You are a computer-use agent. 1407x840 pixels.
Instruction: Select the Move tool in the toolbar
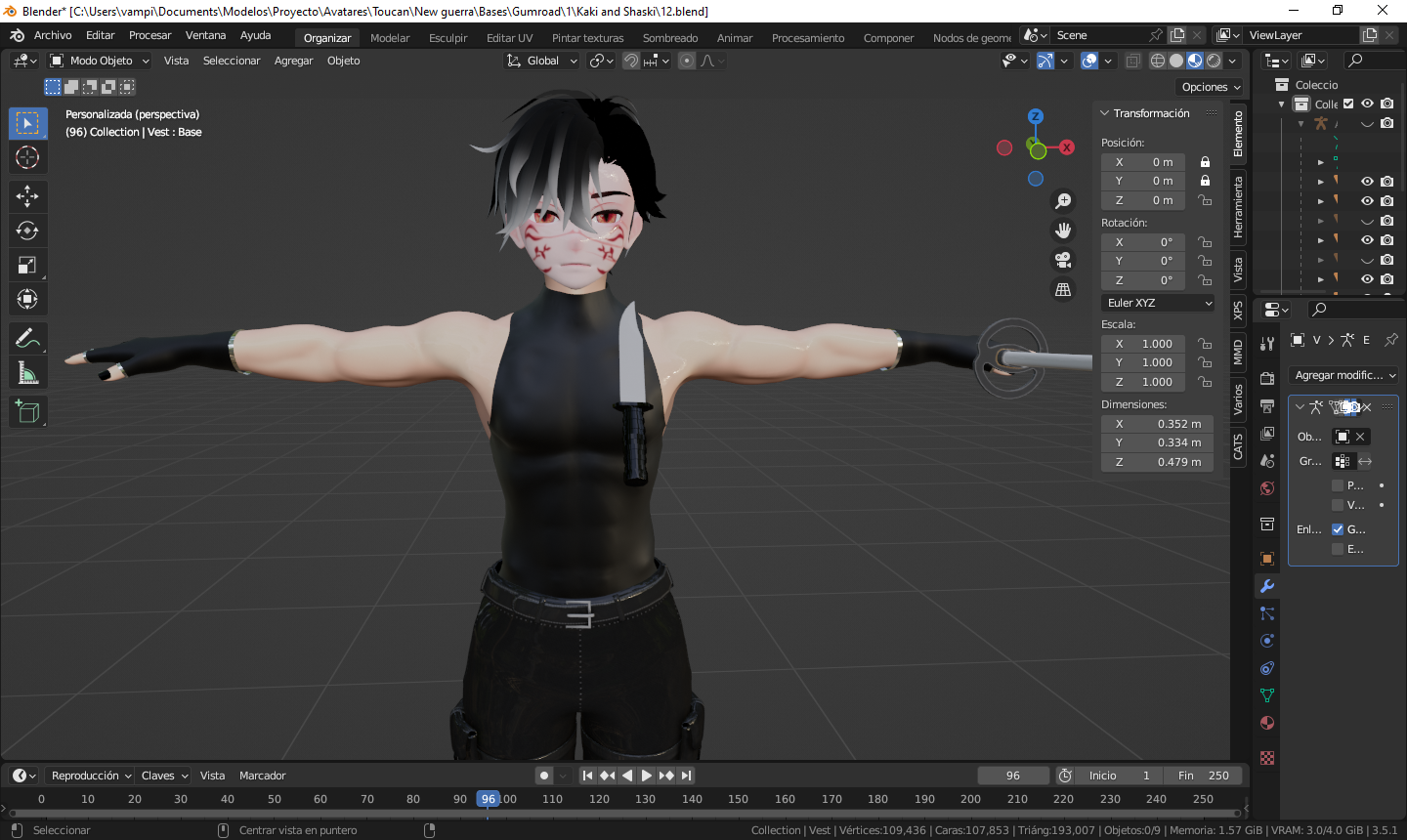(x=27, y=196)
